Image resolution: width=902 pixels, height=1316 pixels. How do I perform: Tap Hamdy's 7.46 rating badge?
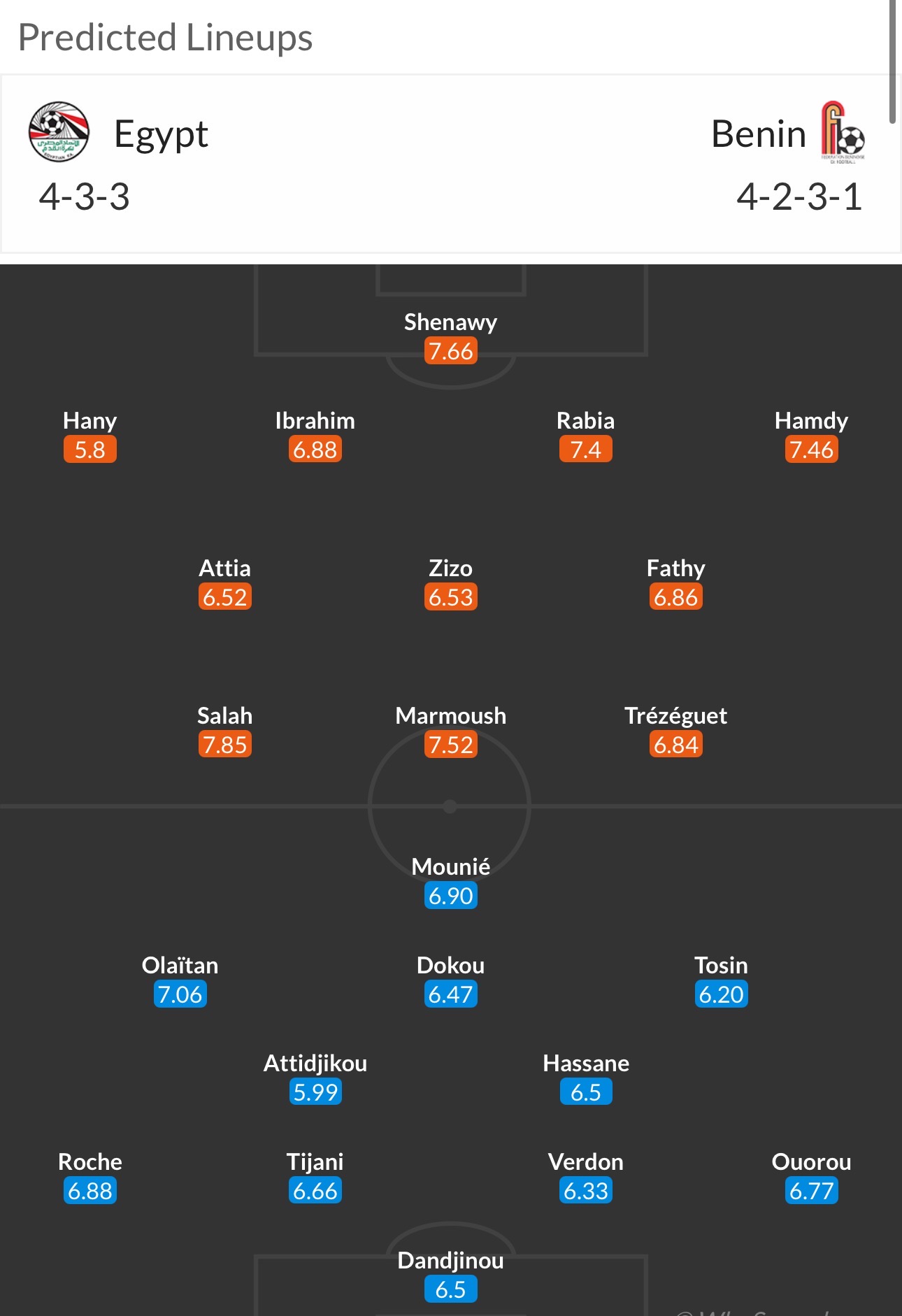click(811, 450)
